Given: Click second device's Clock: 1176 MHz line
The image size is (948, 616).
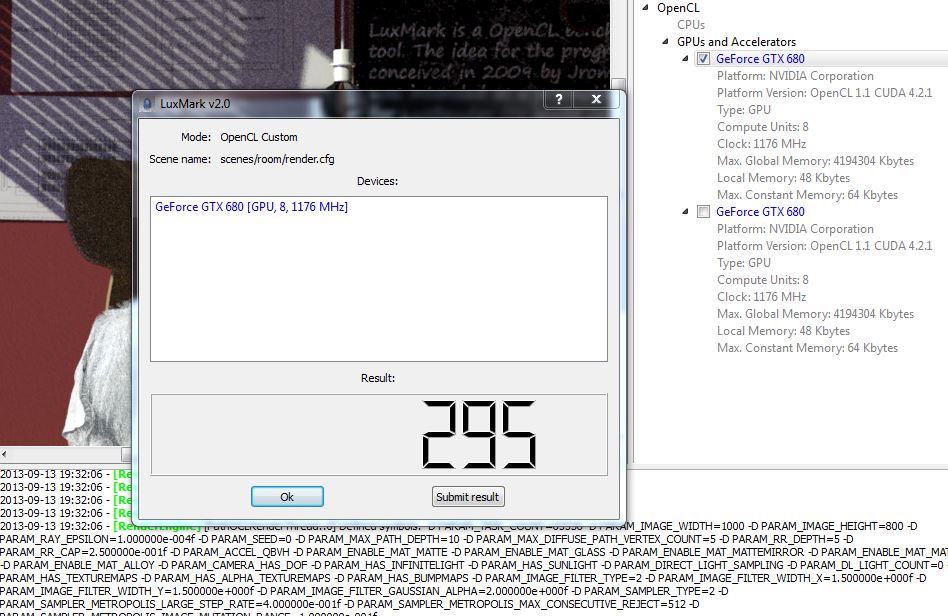Looking at the screenshot, I should pyautogui.click(x=762, y=297).
